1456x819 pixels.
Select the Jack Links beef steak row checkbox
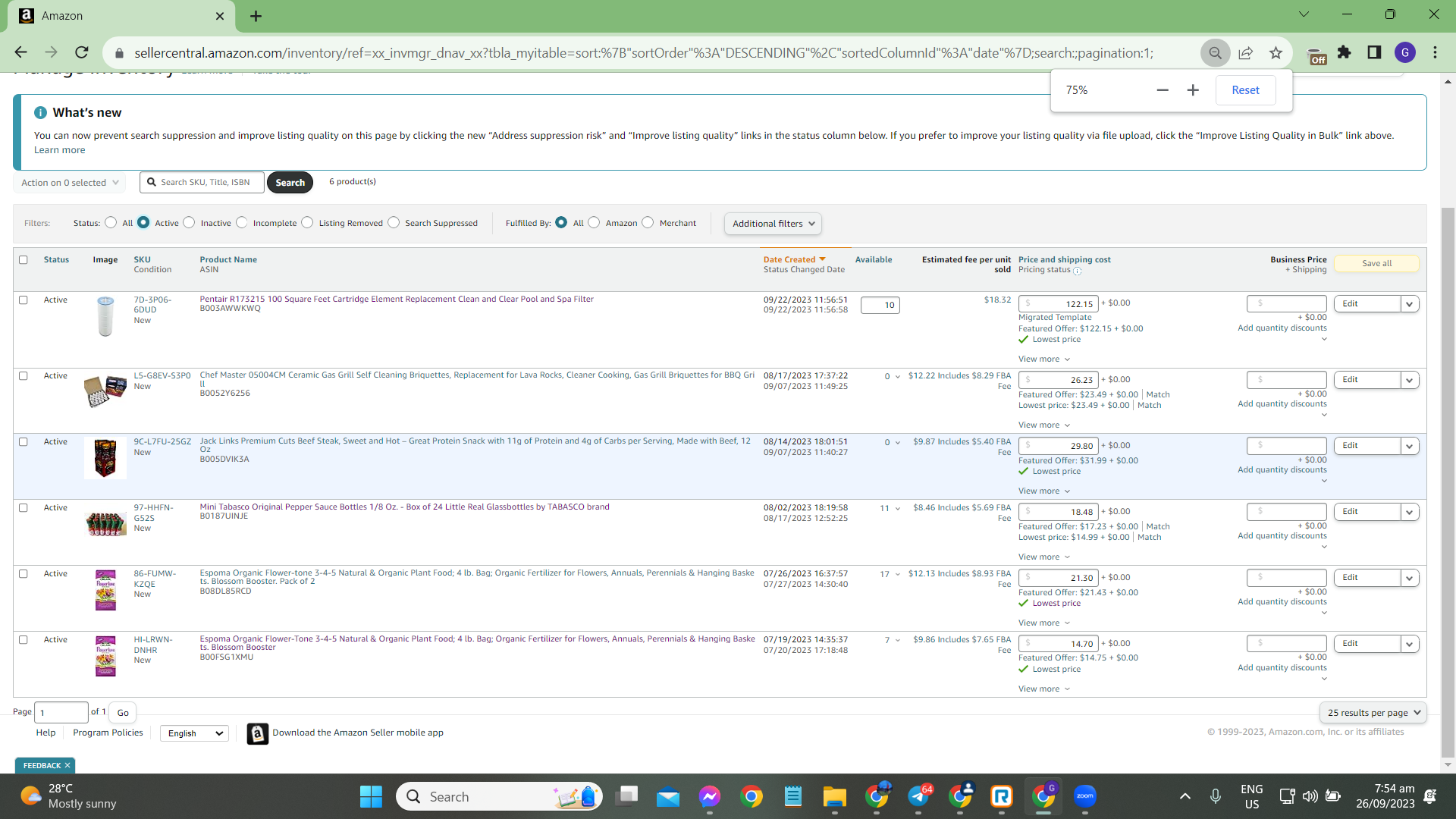pyautogui.click(x=23, y=441)
